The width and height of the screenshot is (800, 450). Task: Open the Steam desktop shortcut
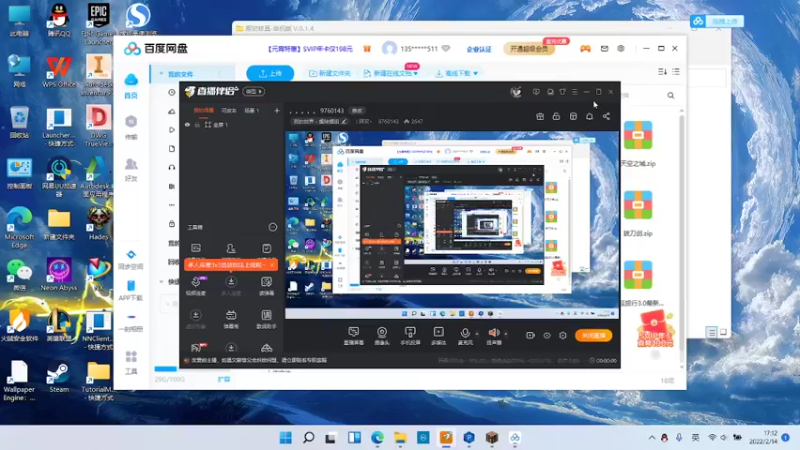click(x=59, y=378)
